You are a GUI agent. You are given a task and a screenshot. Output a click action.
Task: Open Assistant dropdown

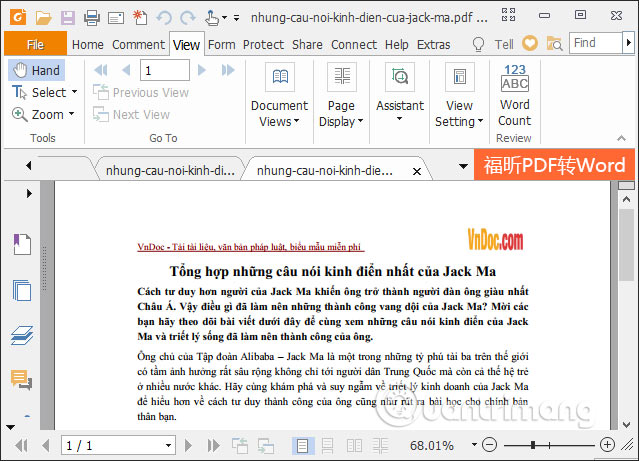(400, 93)
